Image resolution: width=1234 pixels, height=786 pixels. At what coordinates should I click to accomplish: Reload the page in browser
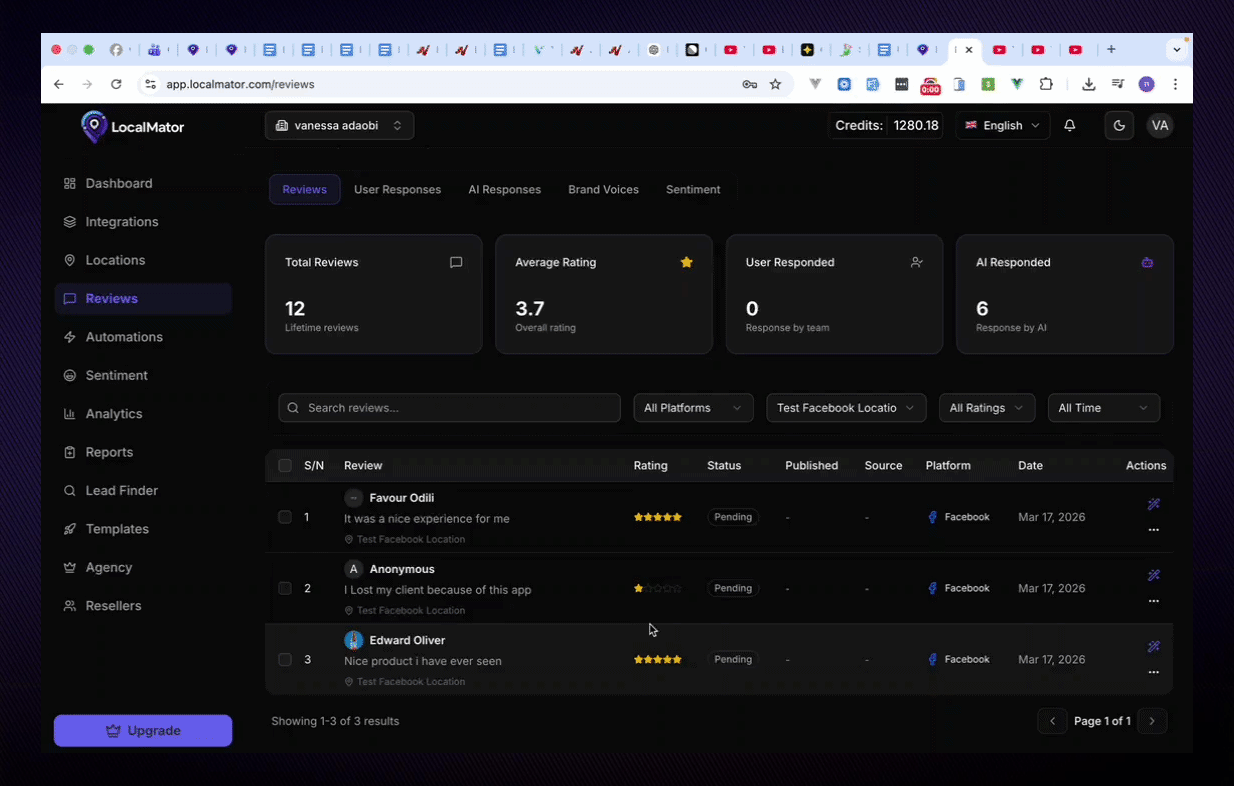tap(116, 85)
